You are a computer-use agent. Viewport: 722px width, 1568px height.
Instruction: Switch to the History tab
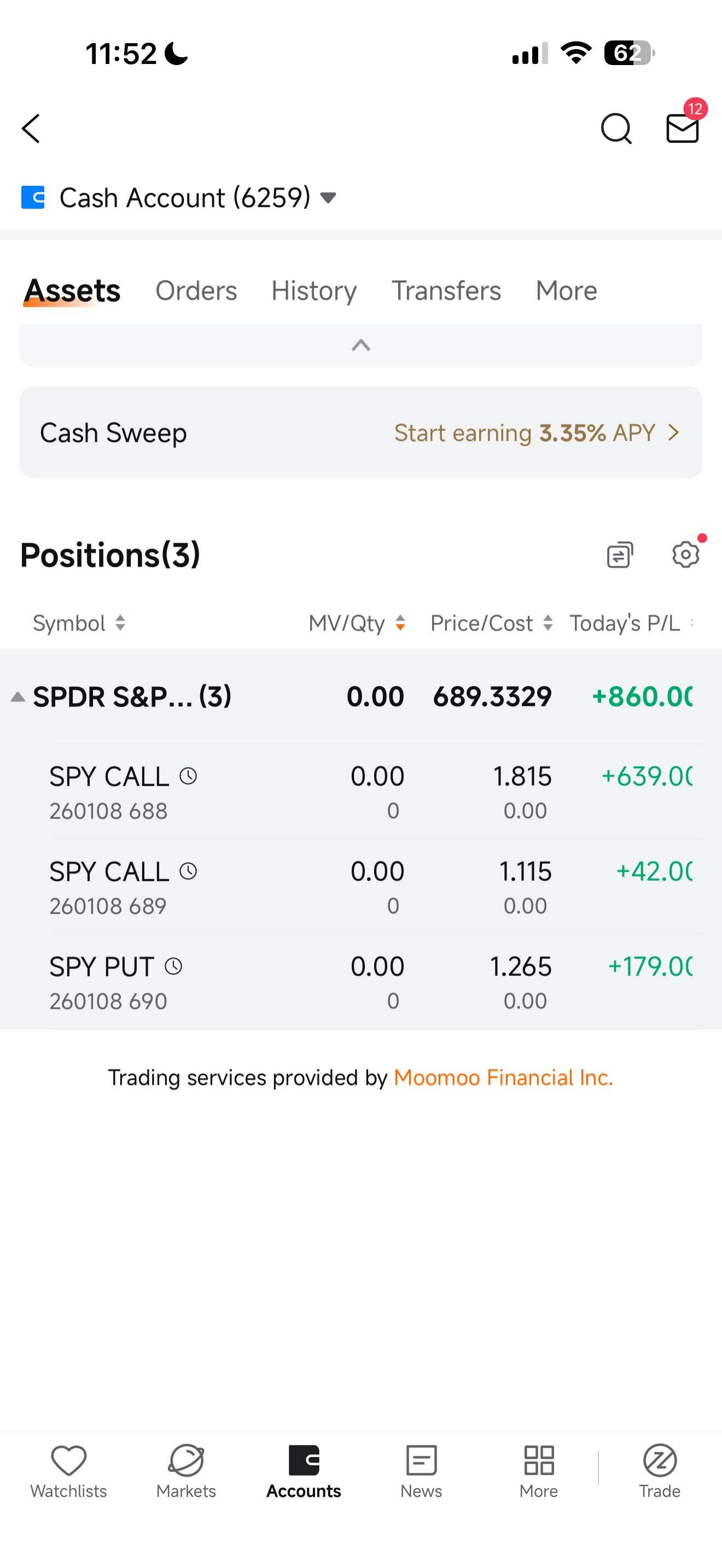coord(313,291)
